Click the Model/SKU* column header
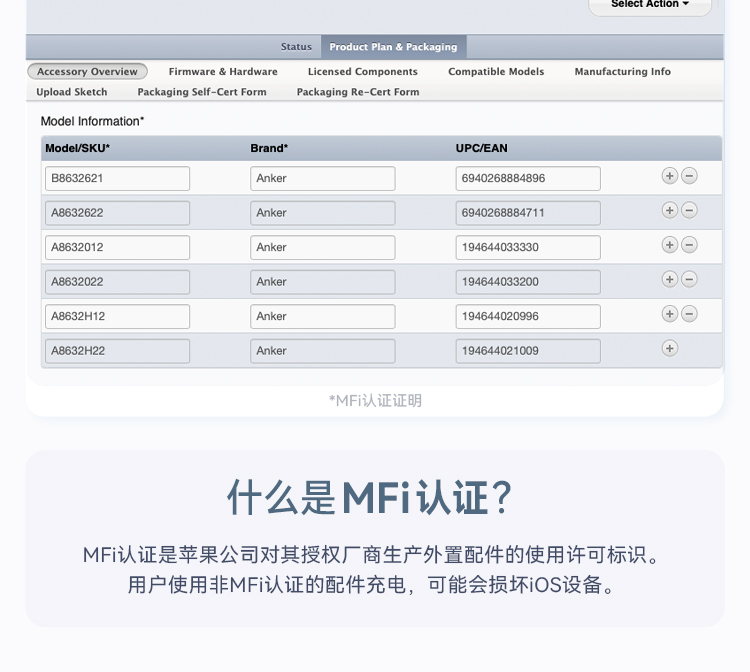This screenshot has height=672, width=750. point(77,148)
